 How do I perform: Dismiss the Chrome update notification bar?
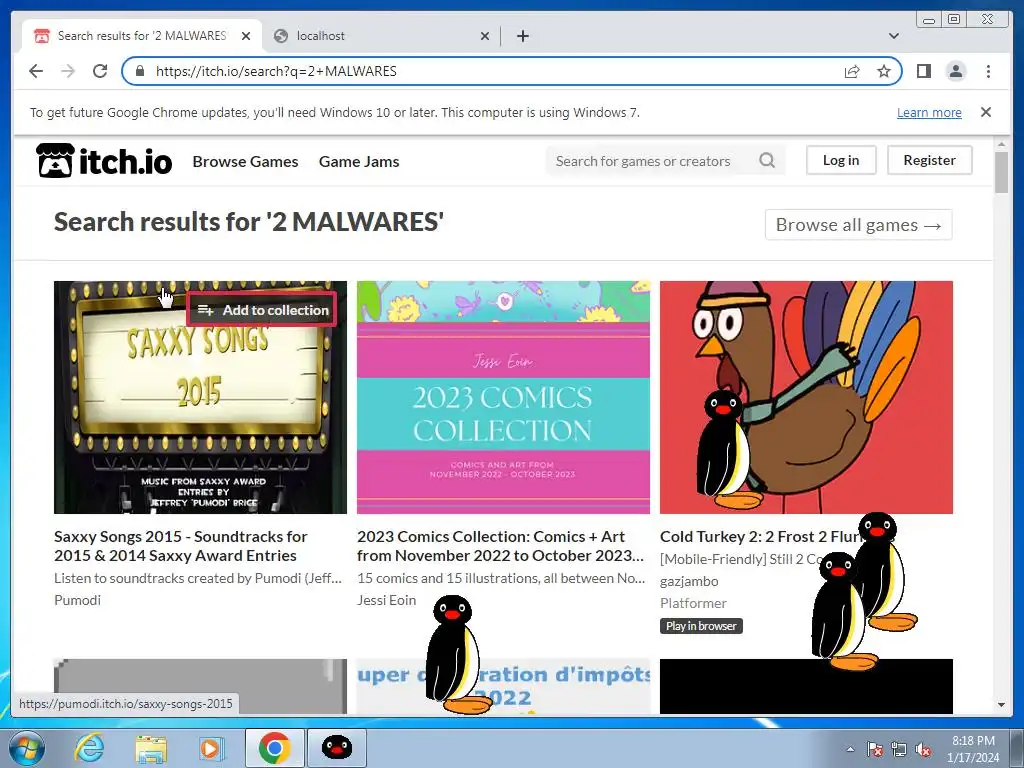tap(986, 112)
